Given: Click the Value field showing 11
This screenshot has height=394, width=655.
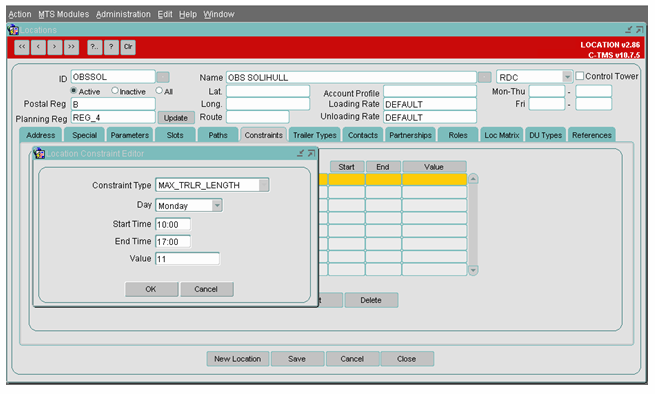Looking at the screenshot, I should pyautogui.click(x=187, y=259).
